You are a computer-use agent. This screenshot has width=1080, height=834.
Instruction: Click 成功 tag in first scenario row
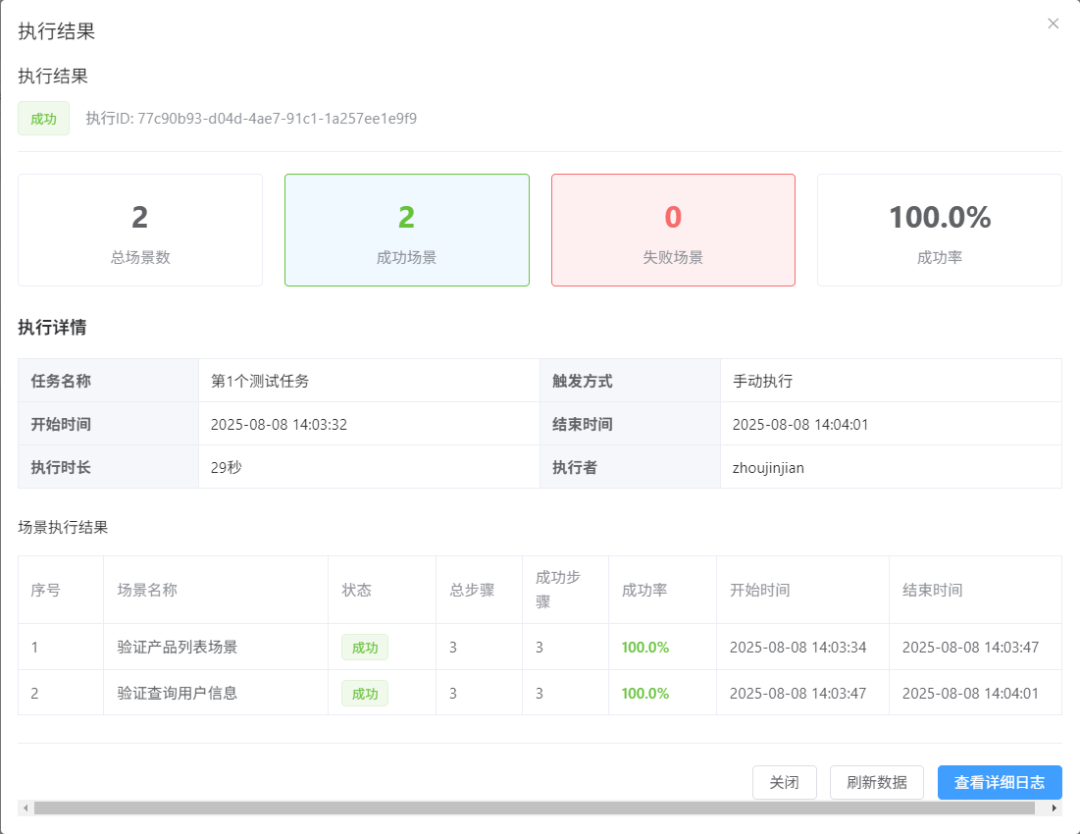(x=364, y=647)
